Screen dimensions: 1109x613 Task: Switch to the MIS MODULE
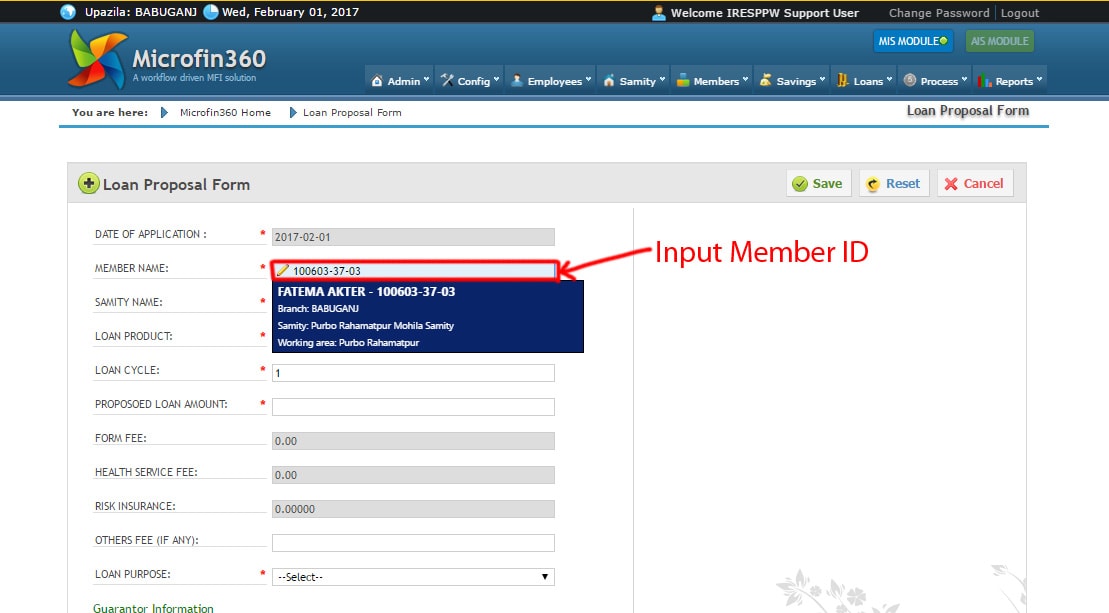click(x=912, y=42)
